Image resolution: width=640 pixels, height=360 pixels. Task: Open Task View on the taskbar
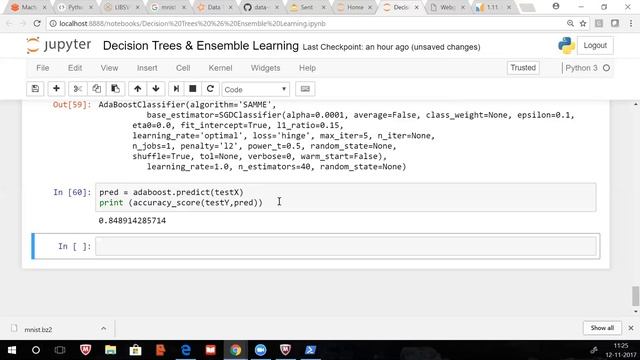tap(60, 350)
